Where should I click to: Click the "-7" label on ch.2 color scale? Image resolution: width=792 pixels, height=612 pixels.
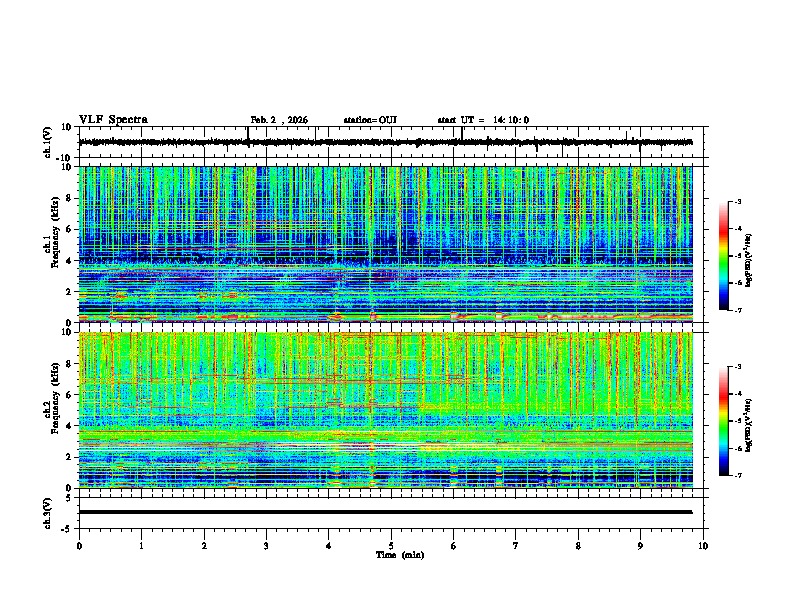738,476
